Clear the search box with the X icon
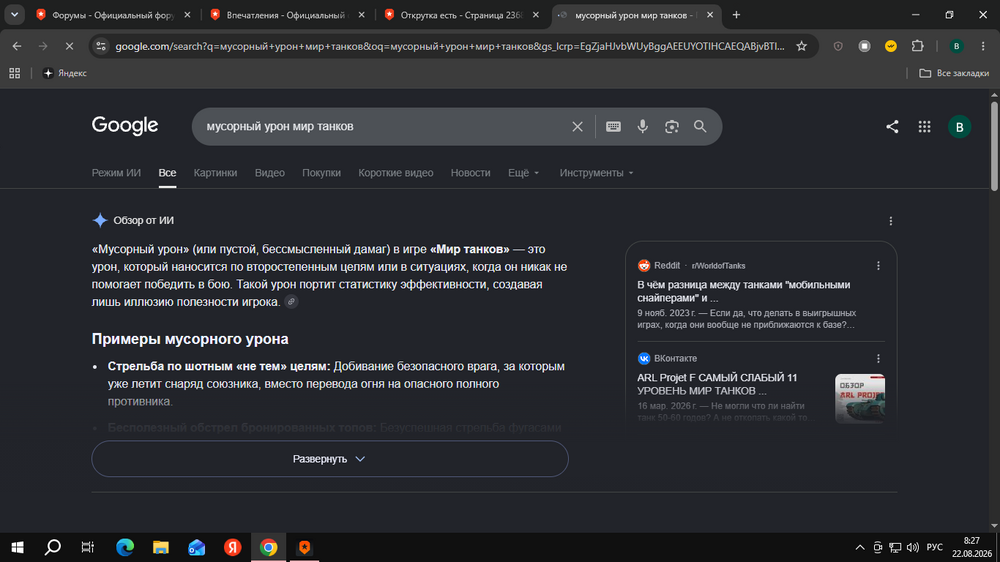Screen dimensions: 1000x562 click(x=577, y=126)
